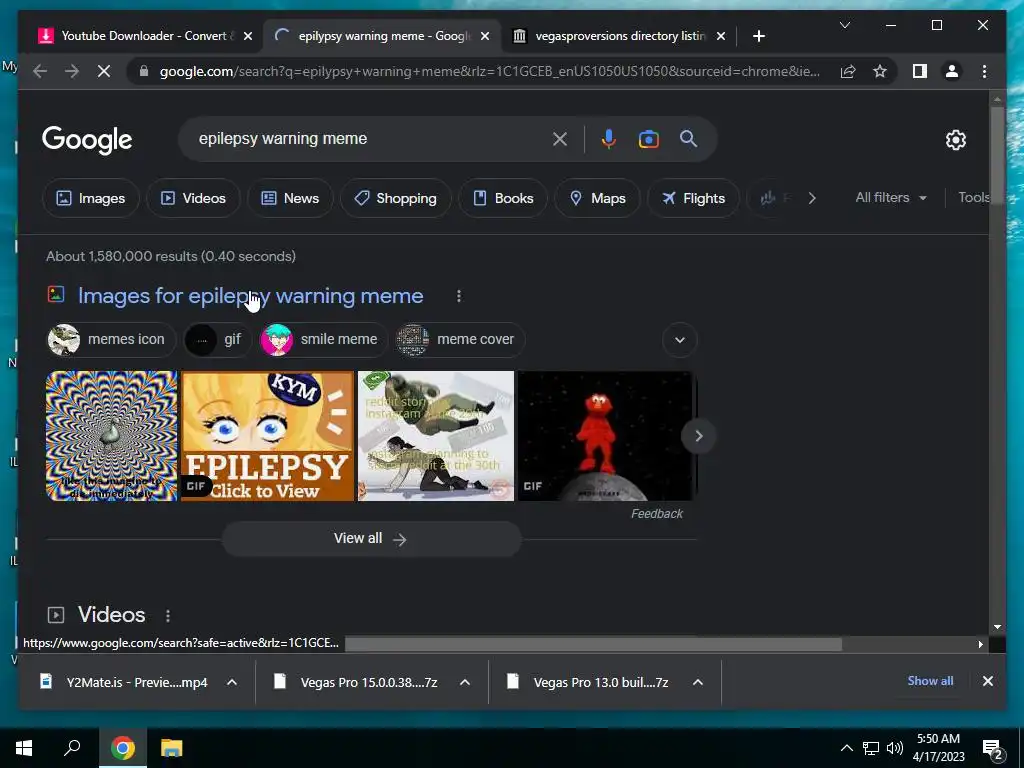This screenshot has height=768, width=1024.
Task: Click View all images button
Action: pos(371,539)
